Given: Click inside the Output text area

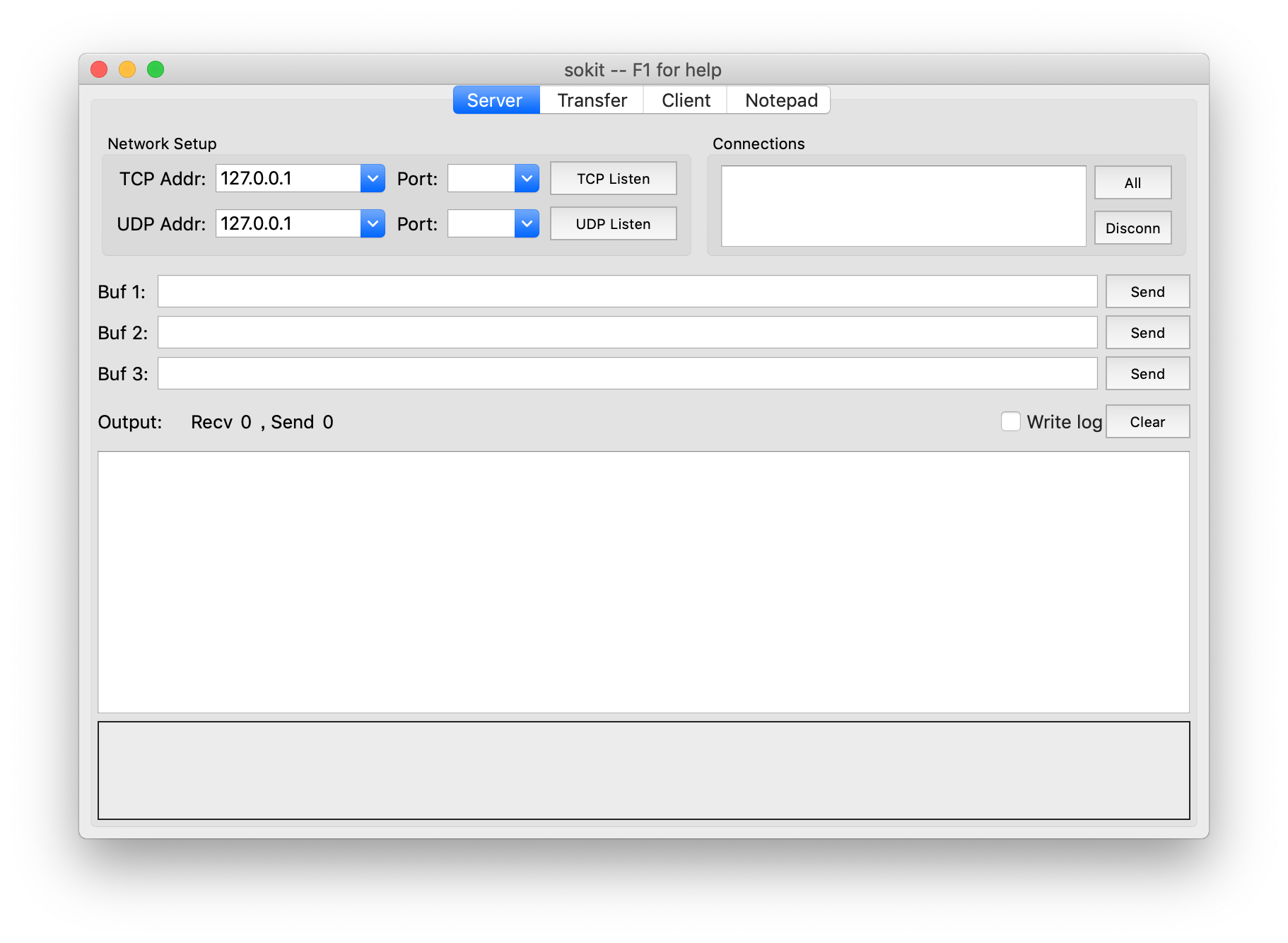Looking at the screenshot, I should click(x=643, y=582).
